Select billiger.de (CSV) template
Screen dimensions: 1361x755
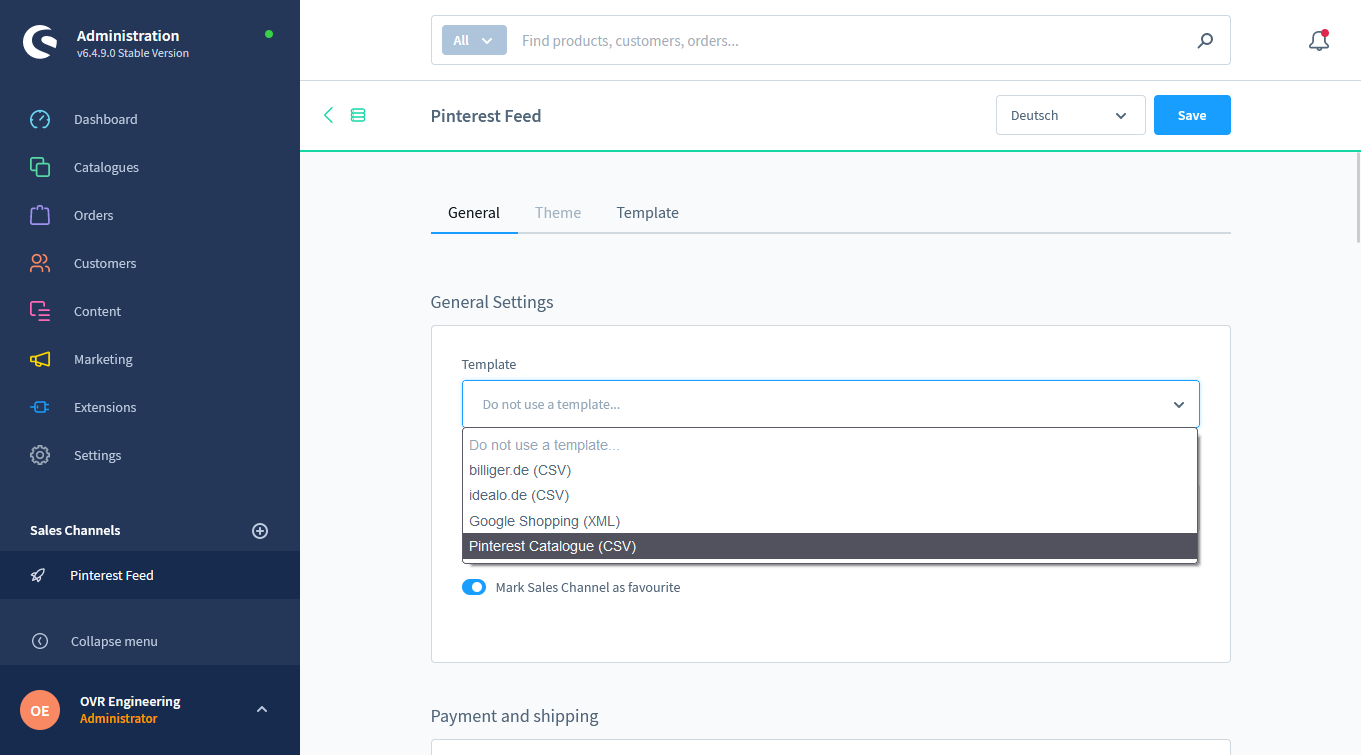pyautogui.click(x=830, y=470)
